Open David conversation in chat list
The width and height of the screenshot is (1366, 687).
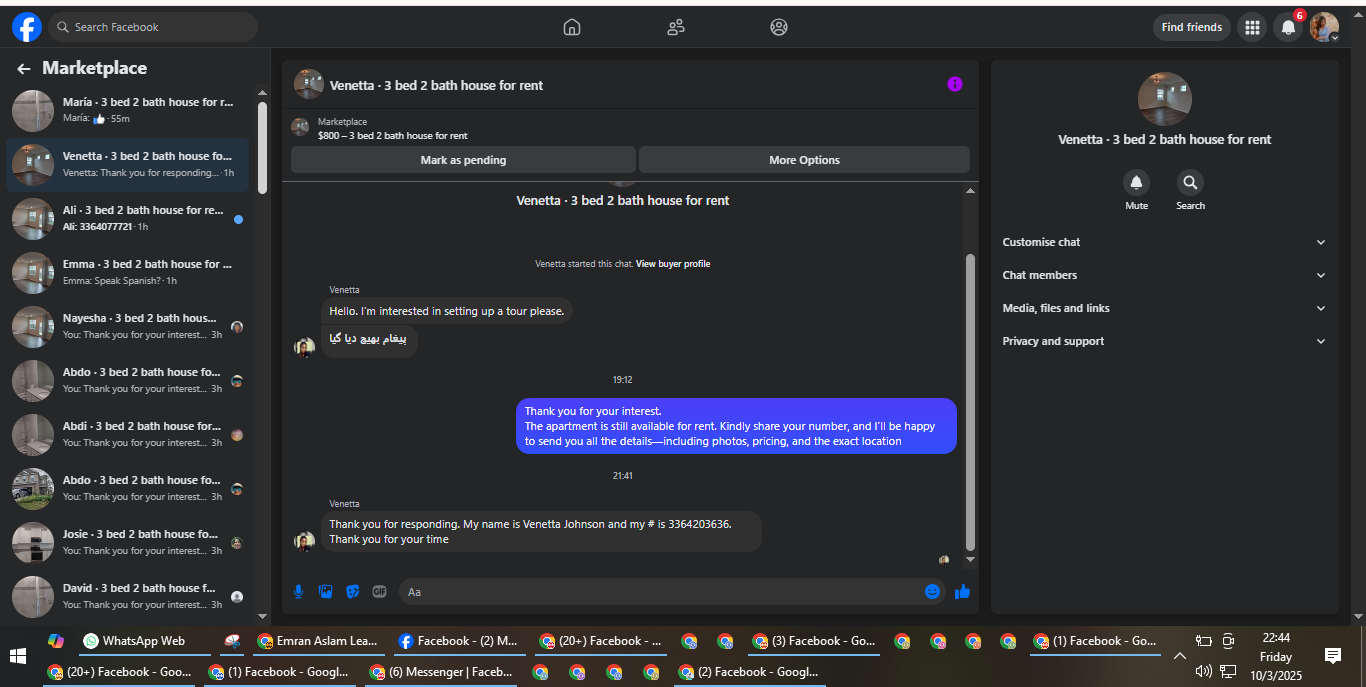[x=128, y=596]
